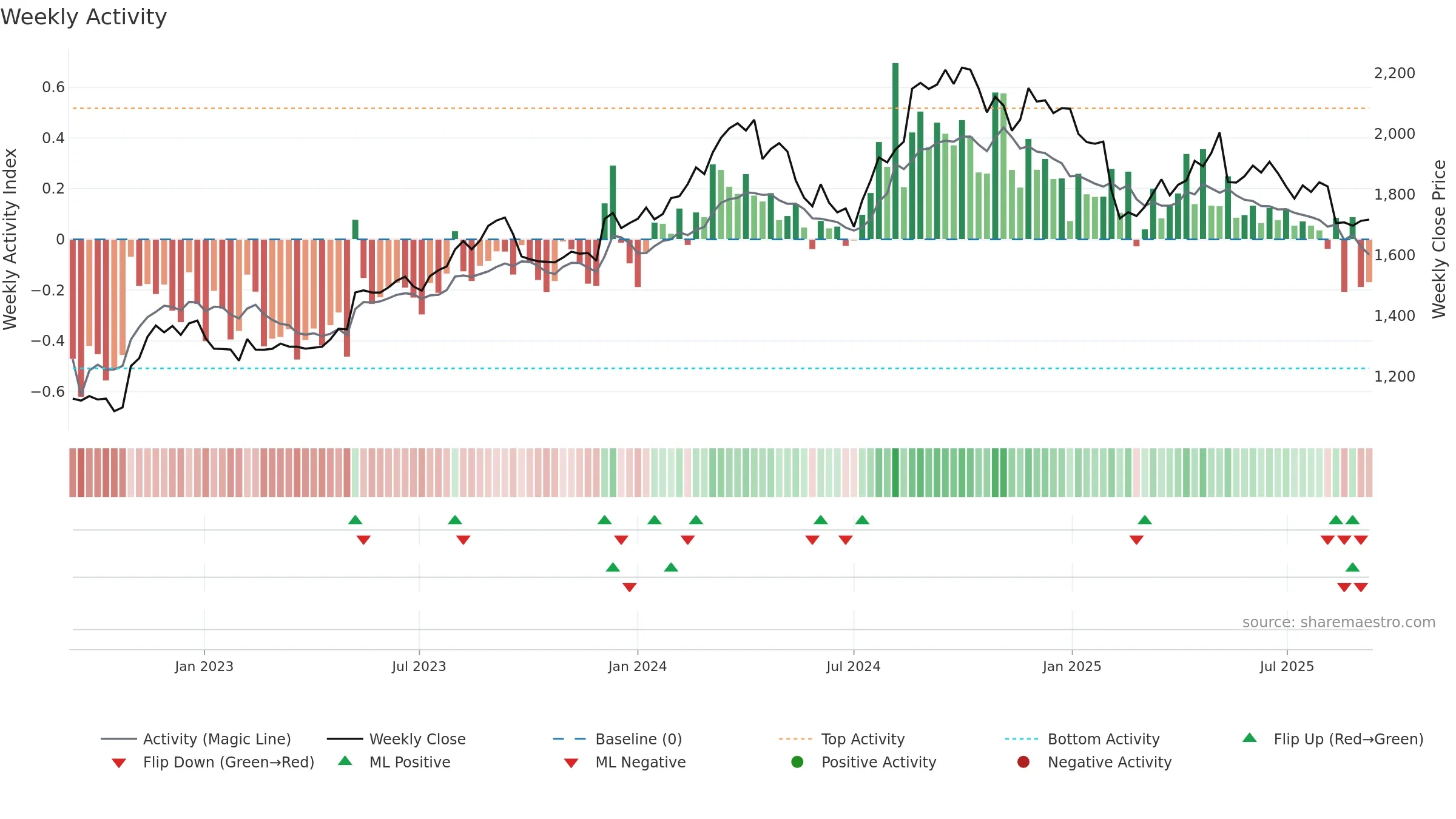Toggle ML Positive legend entry

(x=394, y=762)
